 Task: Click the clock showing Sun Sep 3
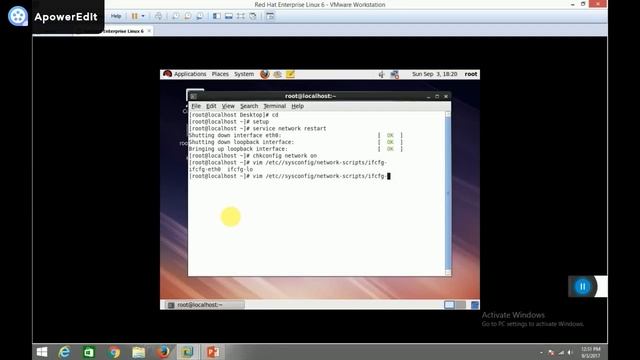coord(434,74)
